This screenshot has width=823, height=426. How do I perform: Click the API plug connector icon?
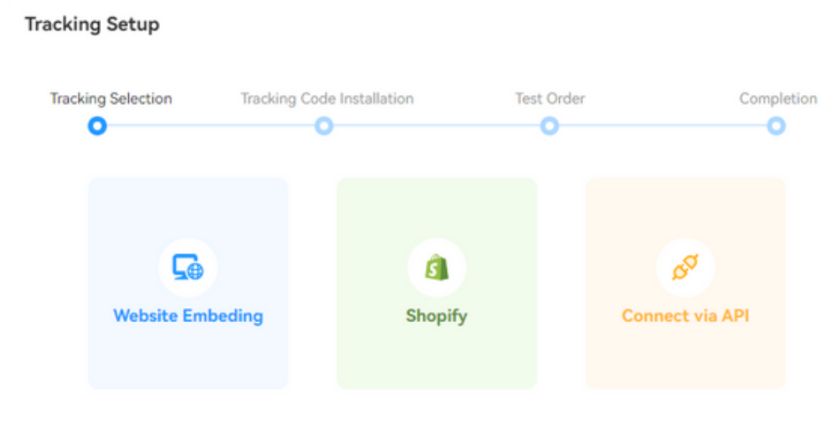(685, 267)
